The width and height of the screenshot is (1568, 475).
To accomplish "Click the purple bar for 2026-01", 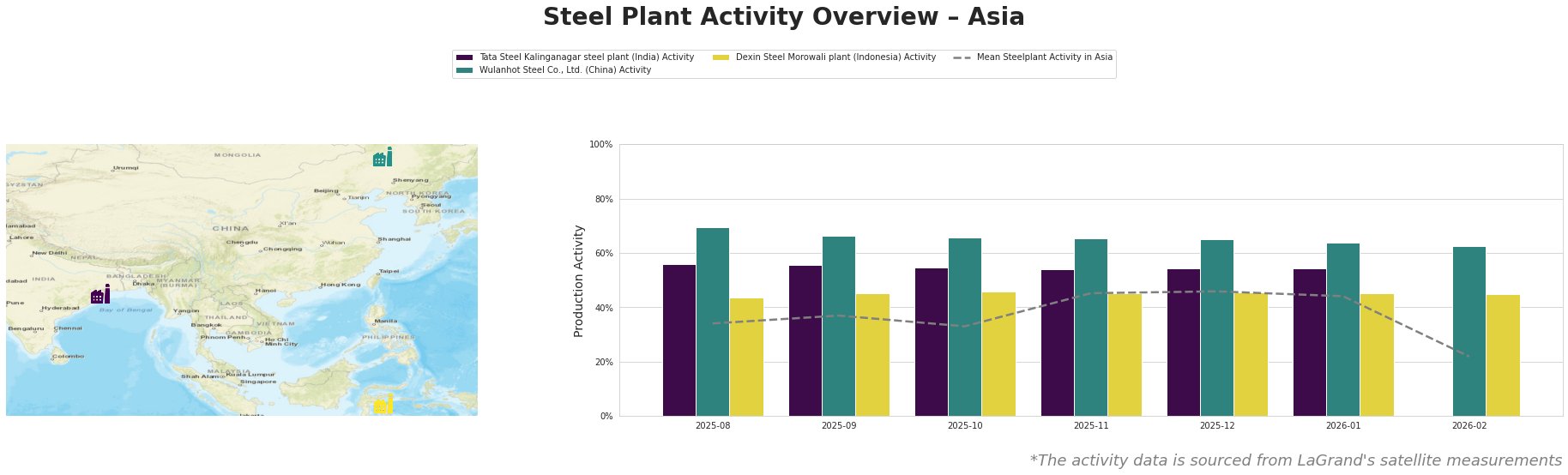I will click(x=1310, y=342).
